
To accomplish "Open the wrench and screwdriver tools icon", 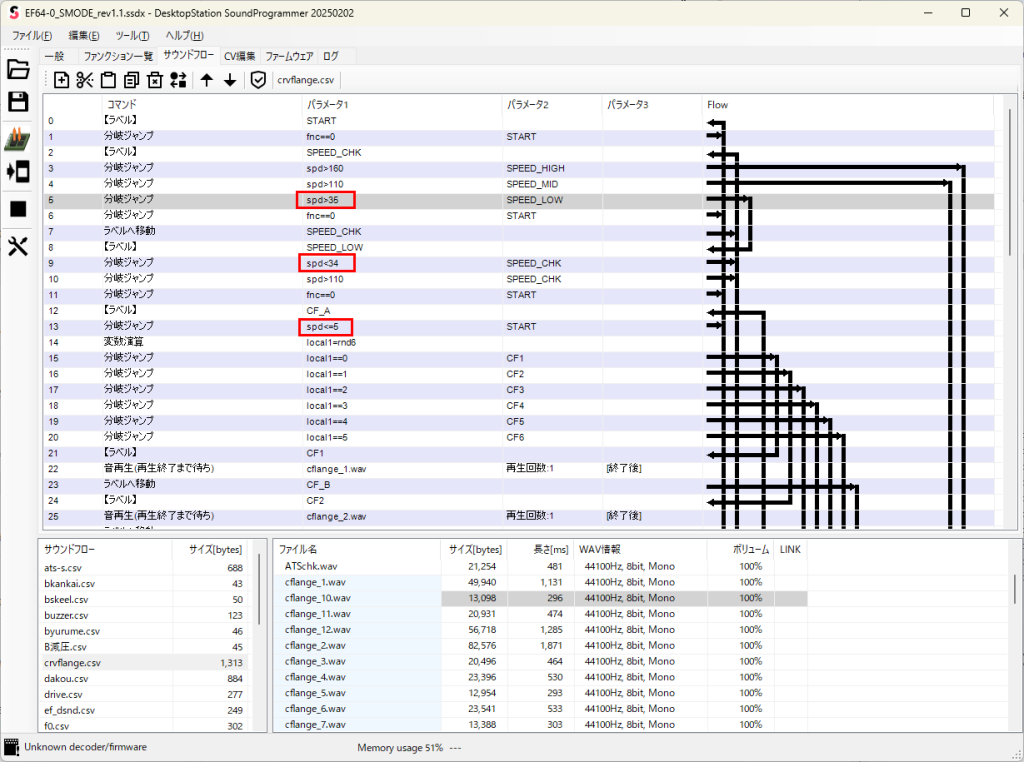I will point(18,247).
